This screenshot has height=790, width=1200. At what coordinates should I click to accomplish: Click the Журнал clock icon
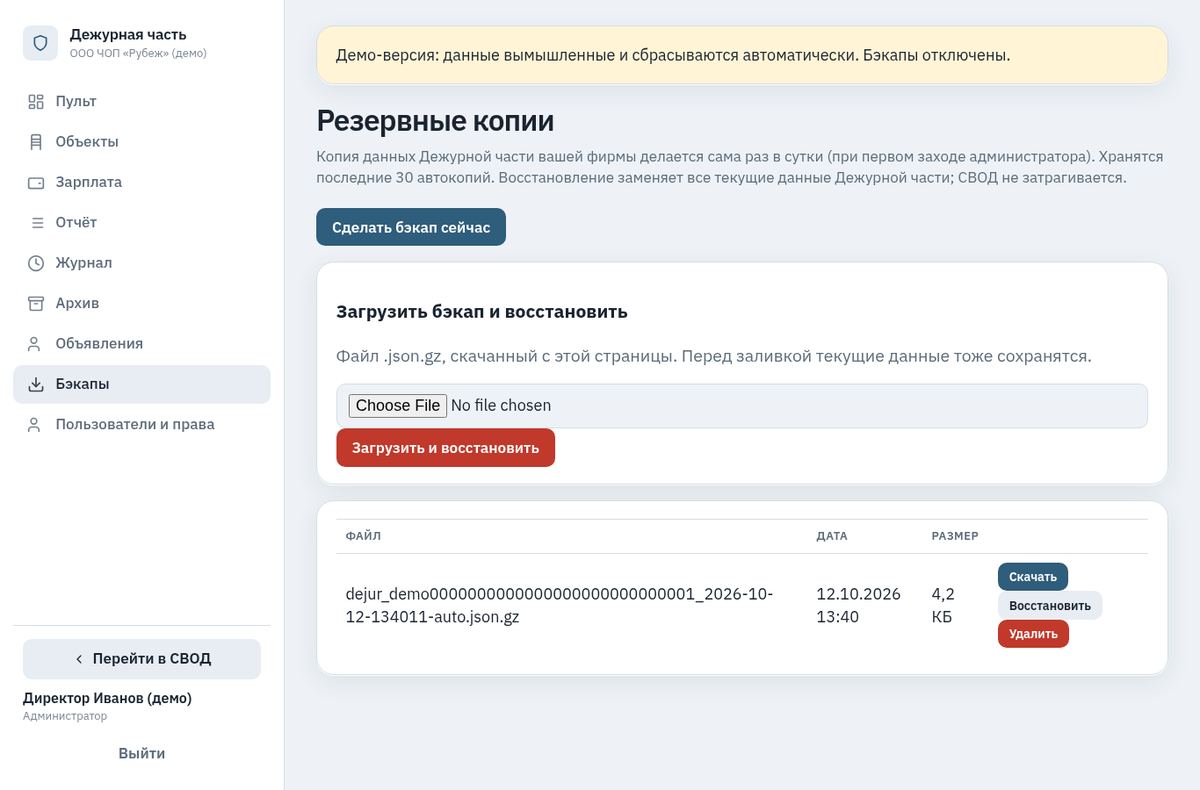[36, 263]
